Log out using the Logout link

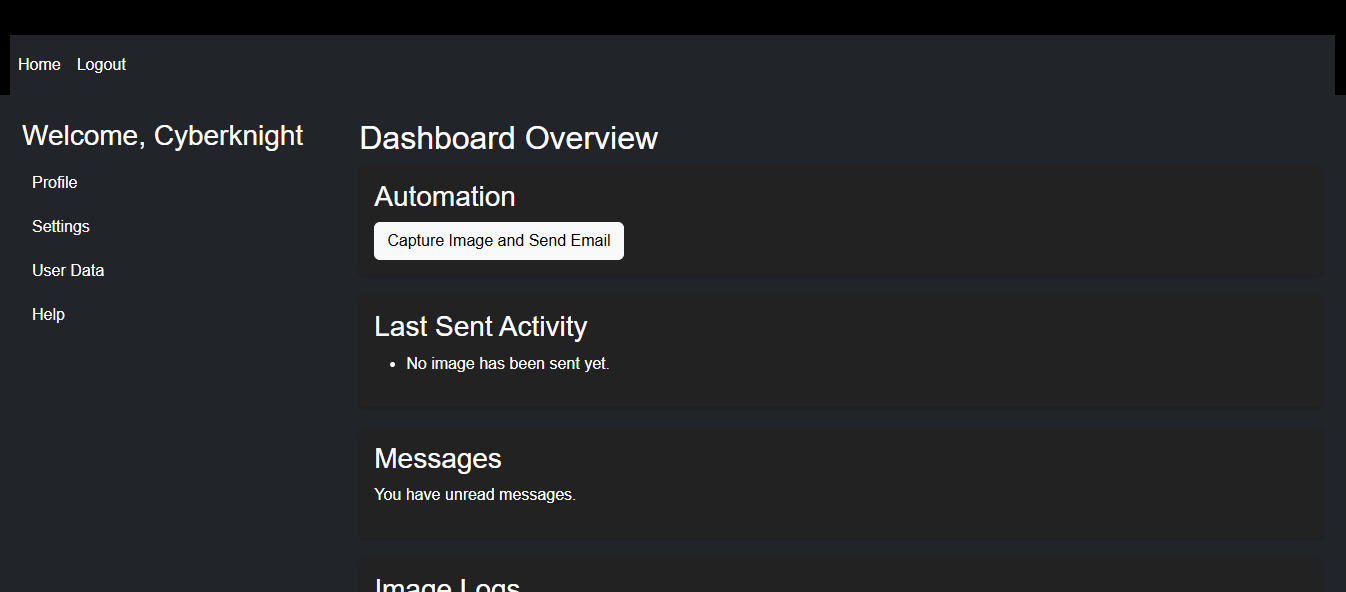pyautogui.click(x=101, y=64)
